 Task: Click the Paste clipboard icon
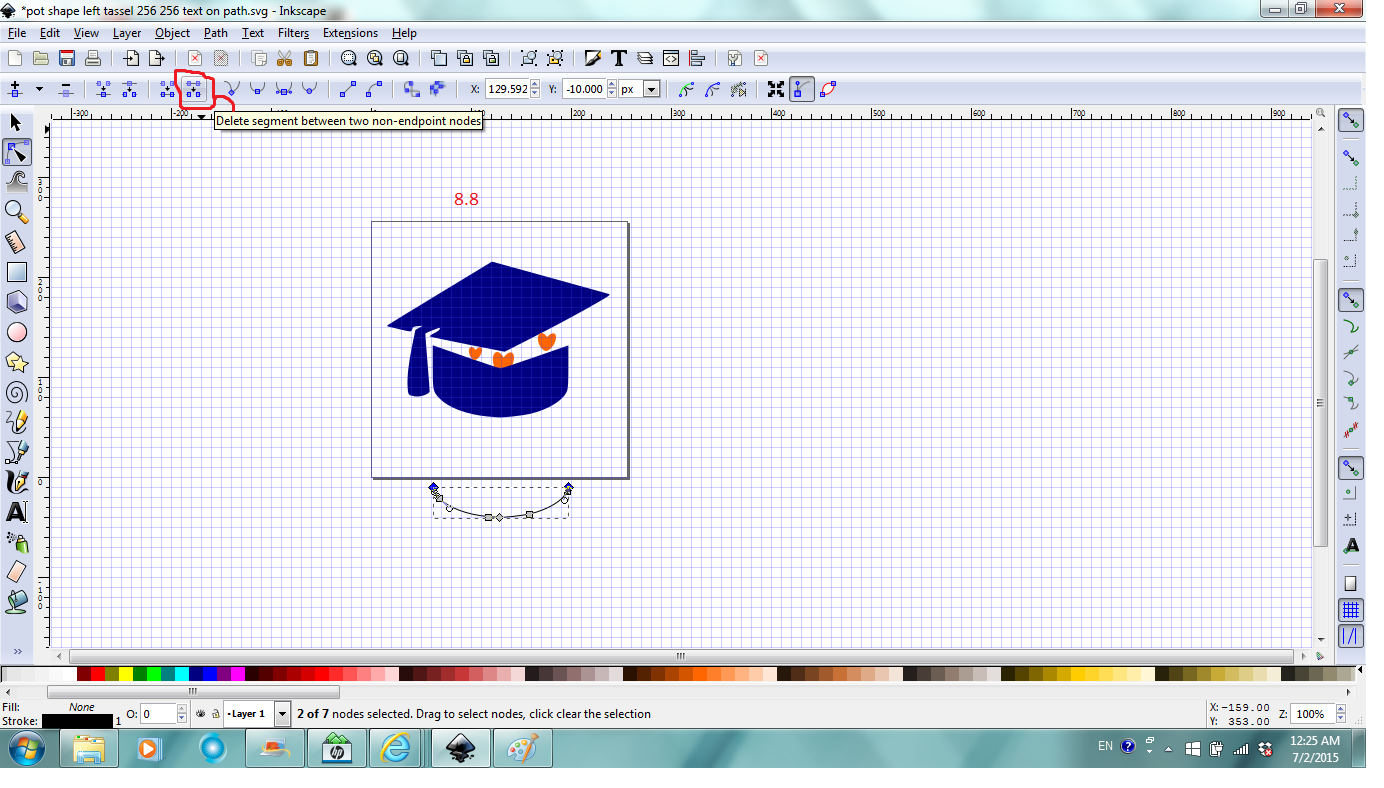pyautogui.click(x=310, y=58)
